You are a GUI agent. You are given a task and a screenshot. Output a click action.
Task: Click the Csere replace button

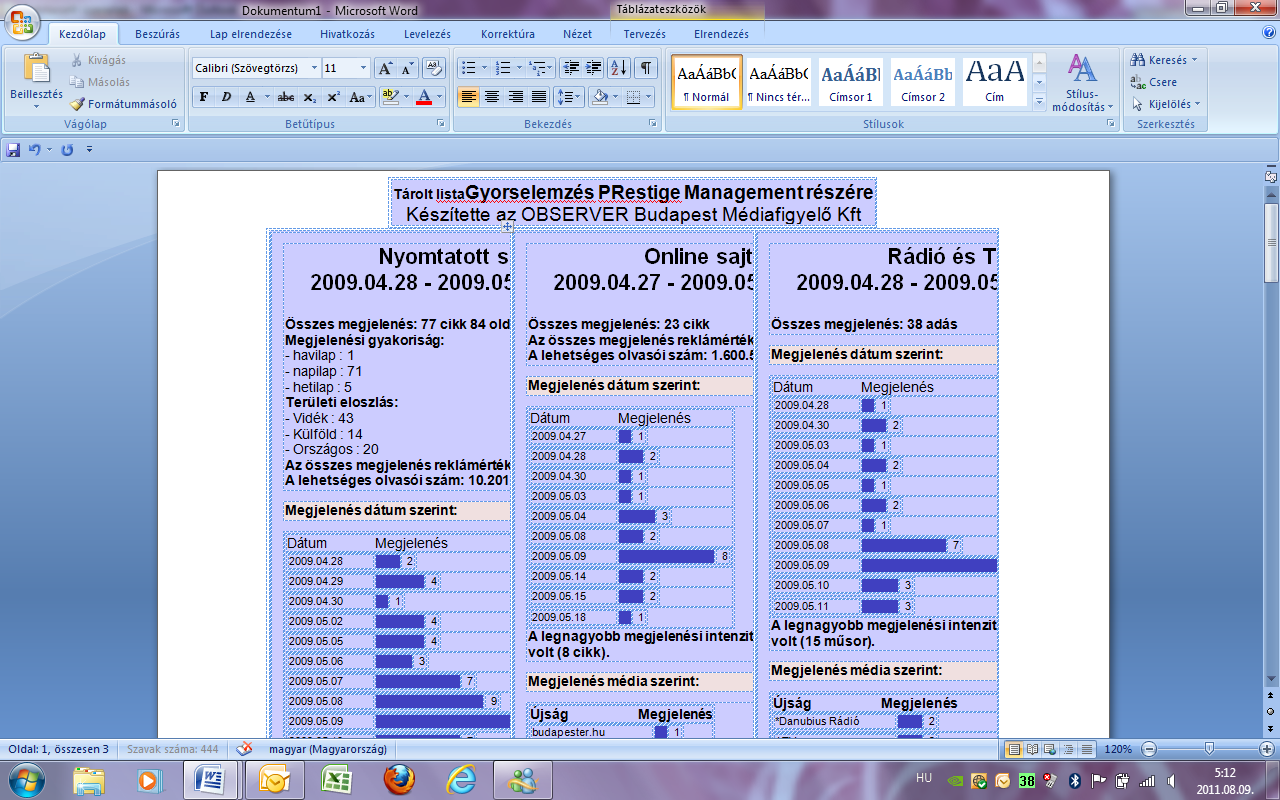(x=1153, y=82)
